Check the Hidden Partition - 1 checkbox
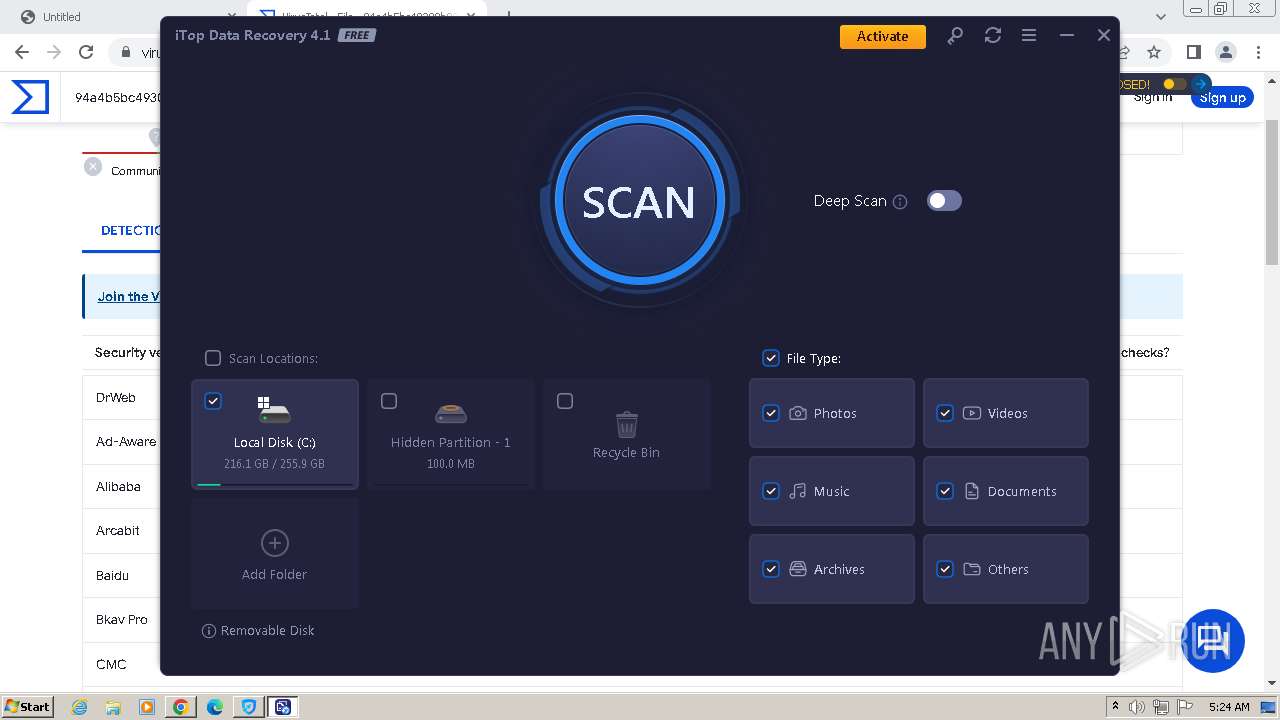1280x720 pixels. point(389,401)
